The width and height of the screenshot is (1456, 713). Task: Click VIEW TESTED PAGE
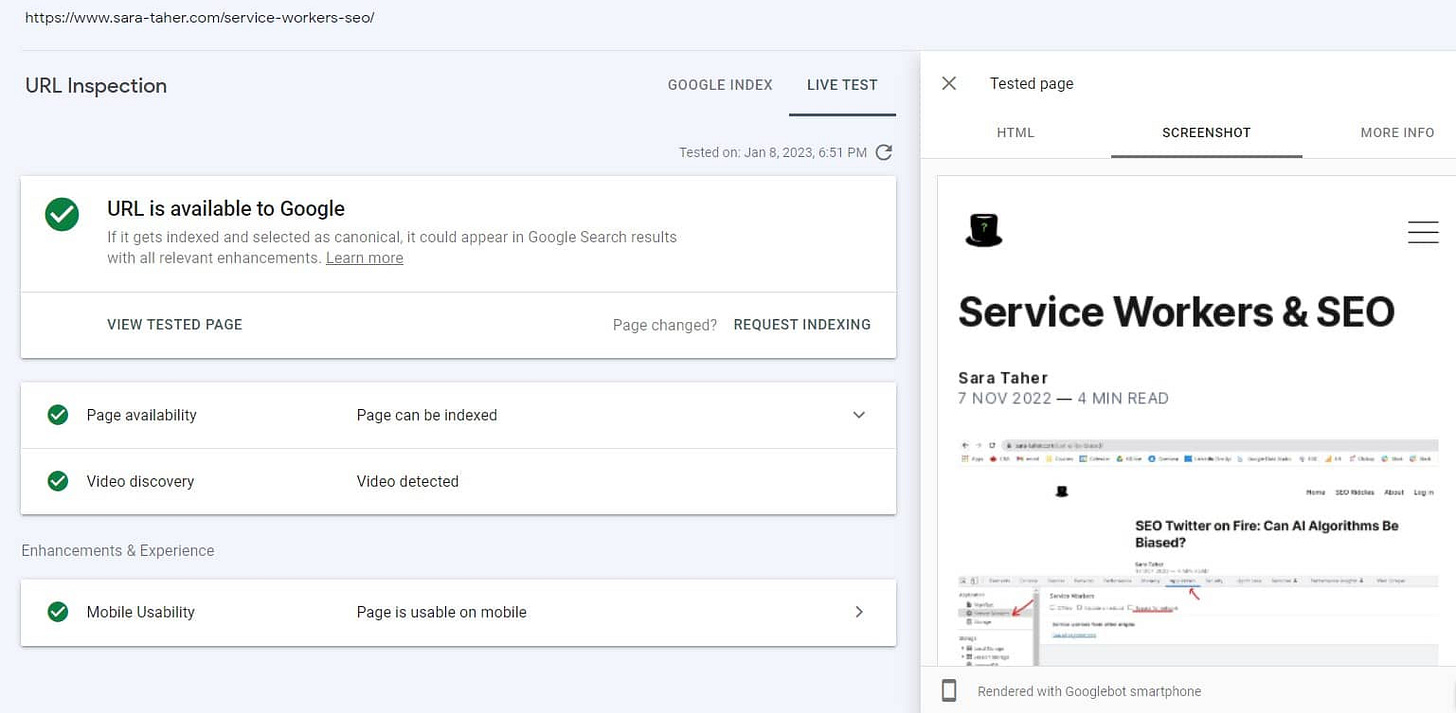(174, 324)
